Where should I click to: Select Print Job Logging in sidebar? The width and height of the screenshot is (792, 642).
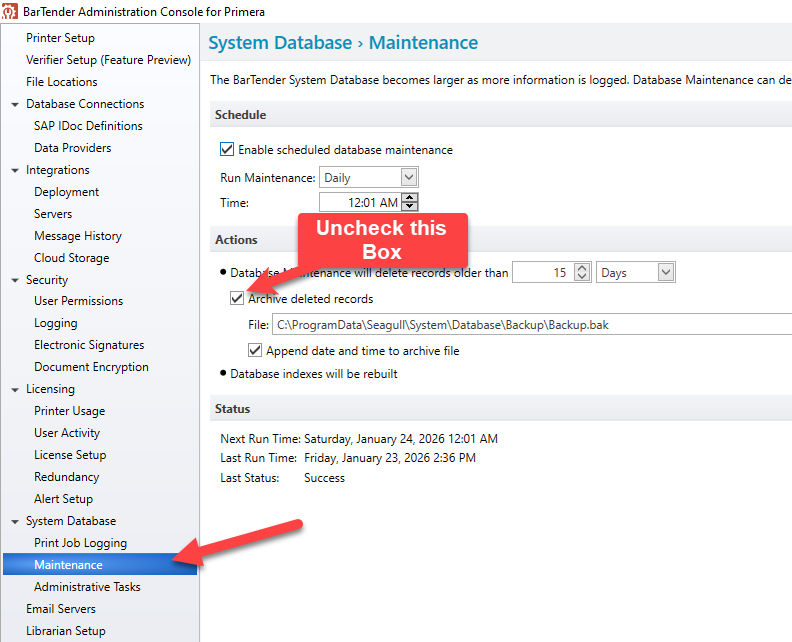click(x=80, y=543)
